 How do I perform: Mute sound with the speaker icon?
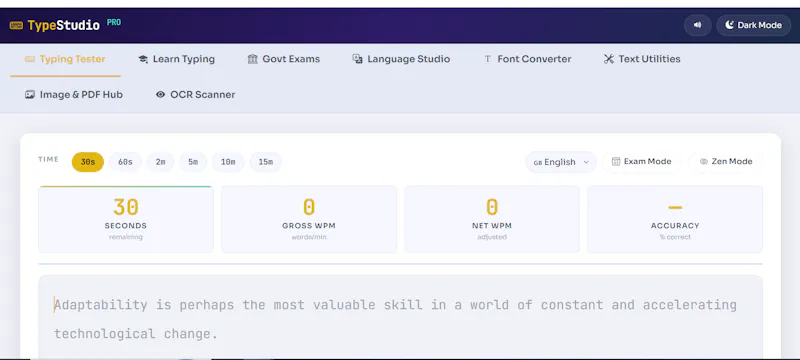697,25
